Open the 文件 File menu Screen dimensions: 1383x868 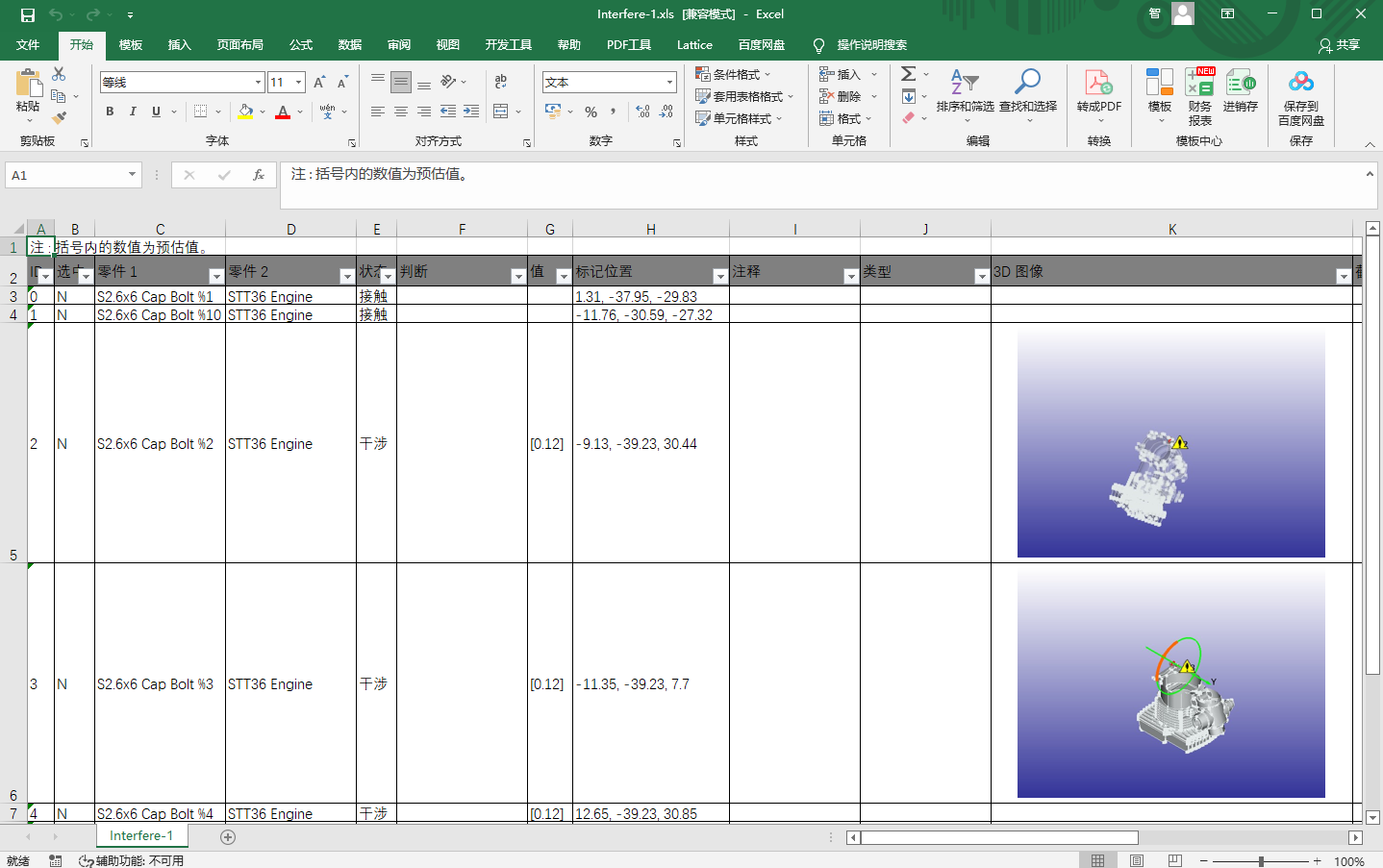(x=28, y=45)
